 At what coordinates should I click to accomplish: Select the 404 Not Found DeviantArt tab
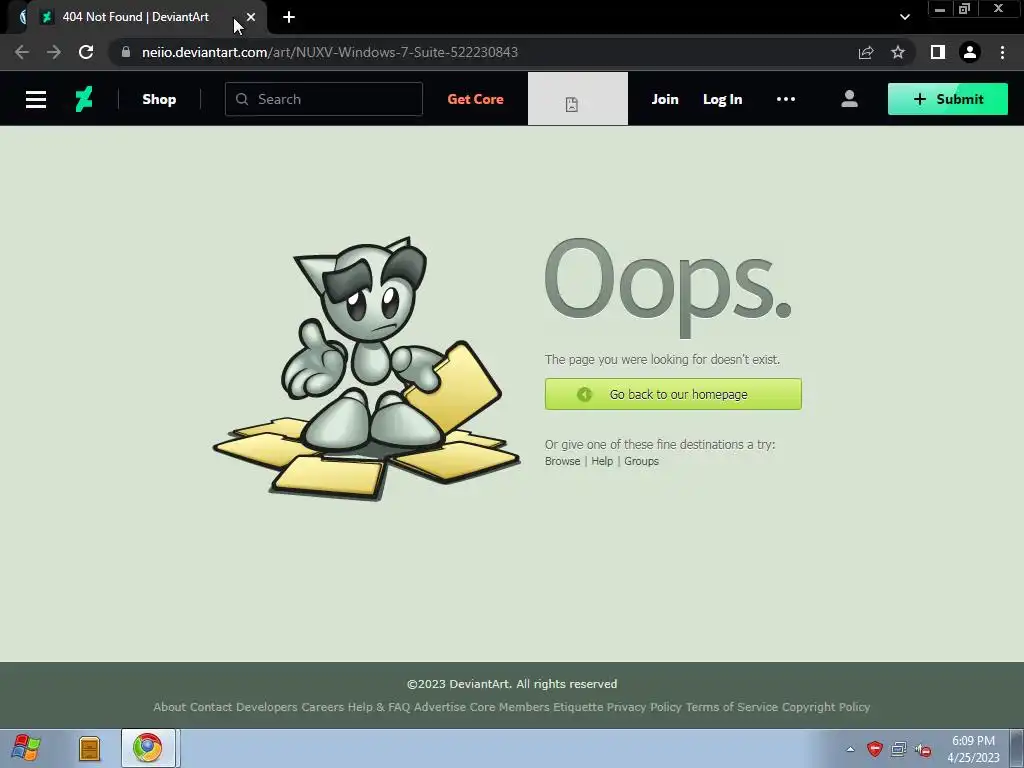(x=136, y=17)
